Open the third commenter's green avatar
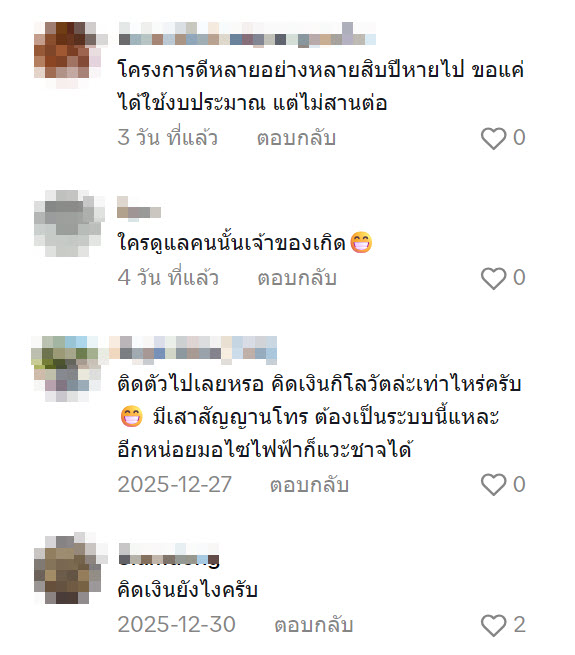The width and height of the screenshot is (575, 655). coord(66,368)
